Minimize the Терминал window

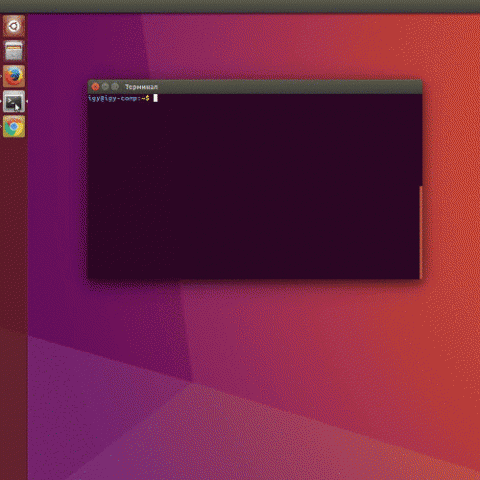tap(105, 87)
